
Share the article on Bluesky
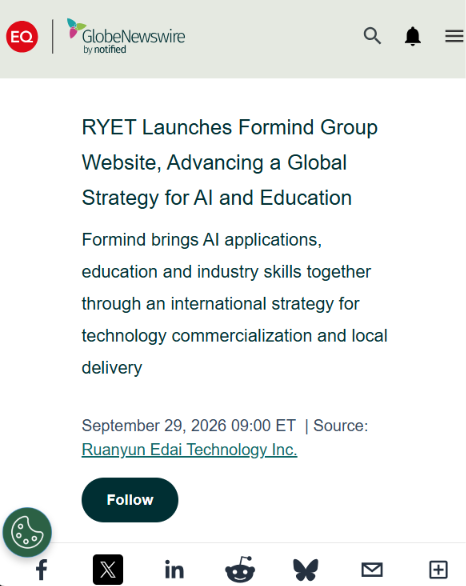coord(306,570)
